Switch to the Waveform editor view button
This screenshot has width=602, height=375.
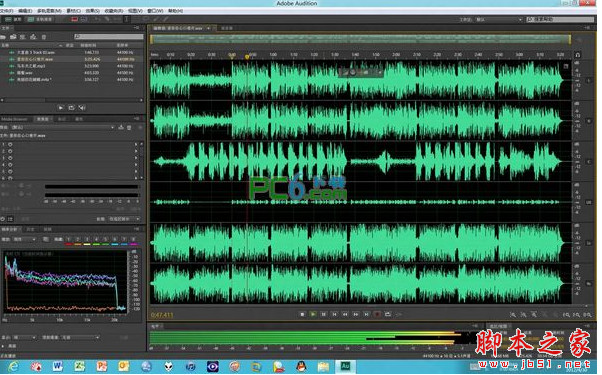[x=13, y=19]
